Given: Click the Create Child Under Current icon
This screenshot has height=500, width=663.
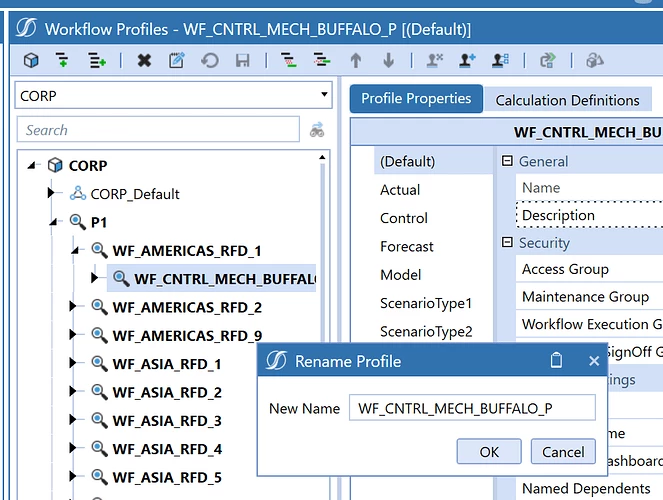Looking at the screenshot, I should [62, 60].
